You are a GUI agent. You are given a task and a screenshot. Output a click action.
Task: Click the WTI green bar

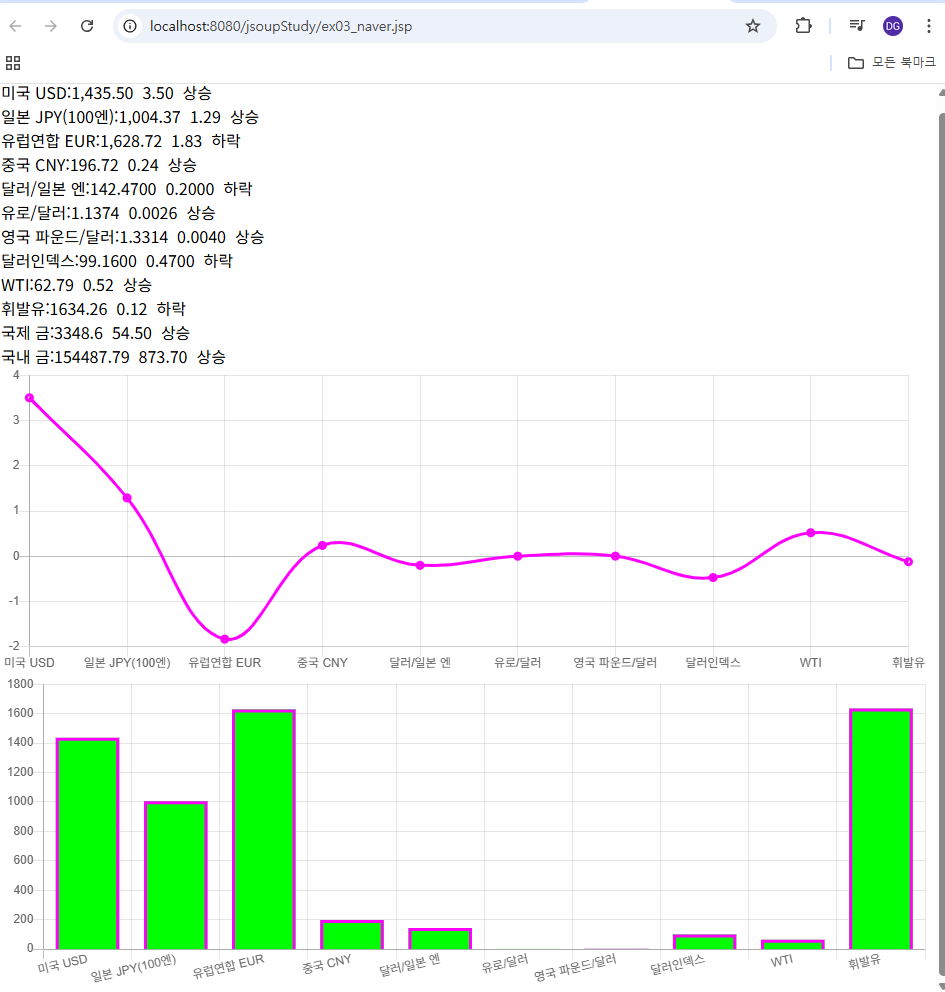point(793,945)
